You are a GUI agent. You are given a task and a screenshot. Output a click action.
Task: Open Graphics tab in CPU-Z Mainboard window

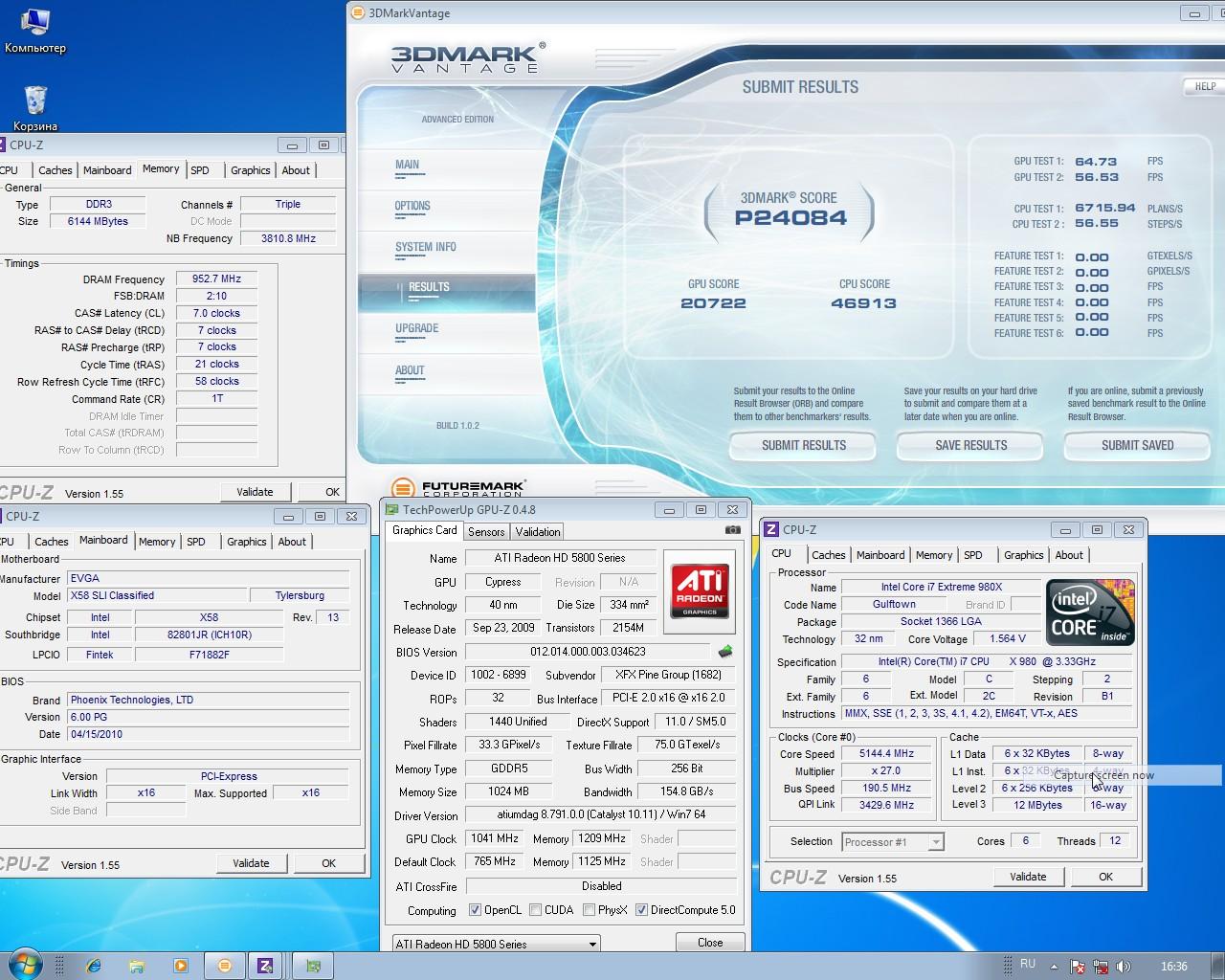pos(247,542)
